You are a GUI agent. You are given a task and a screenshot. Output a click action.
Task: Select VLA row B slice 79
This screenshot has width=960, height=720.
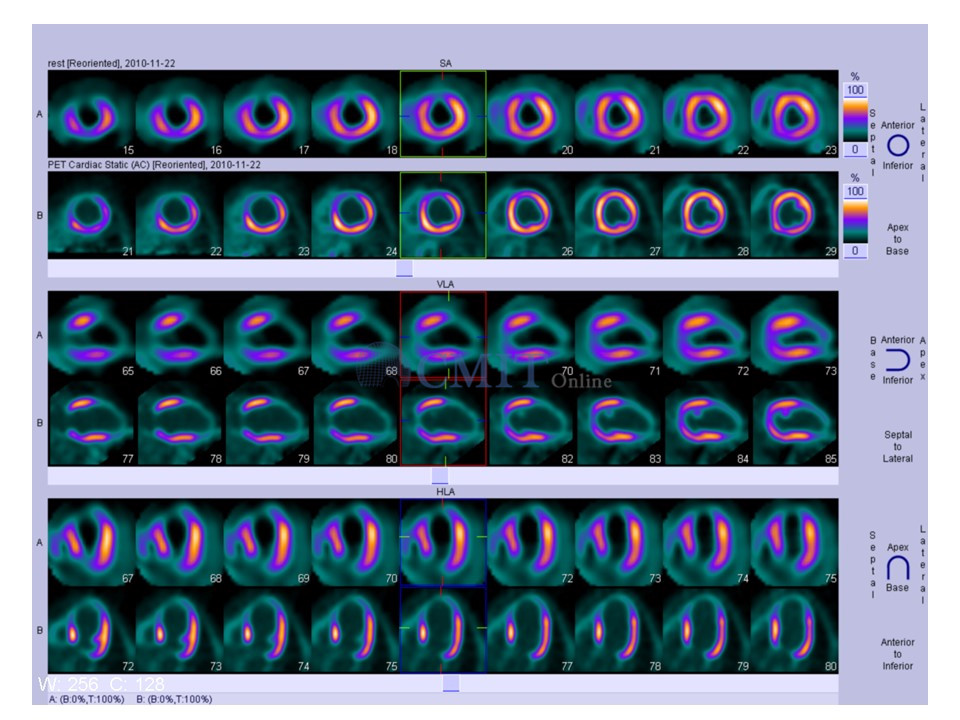tap(268, 422)
